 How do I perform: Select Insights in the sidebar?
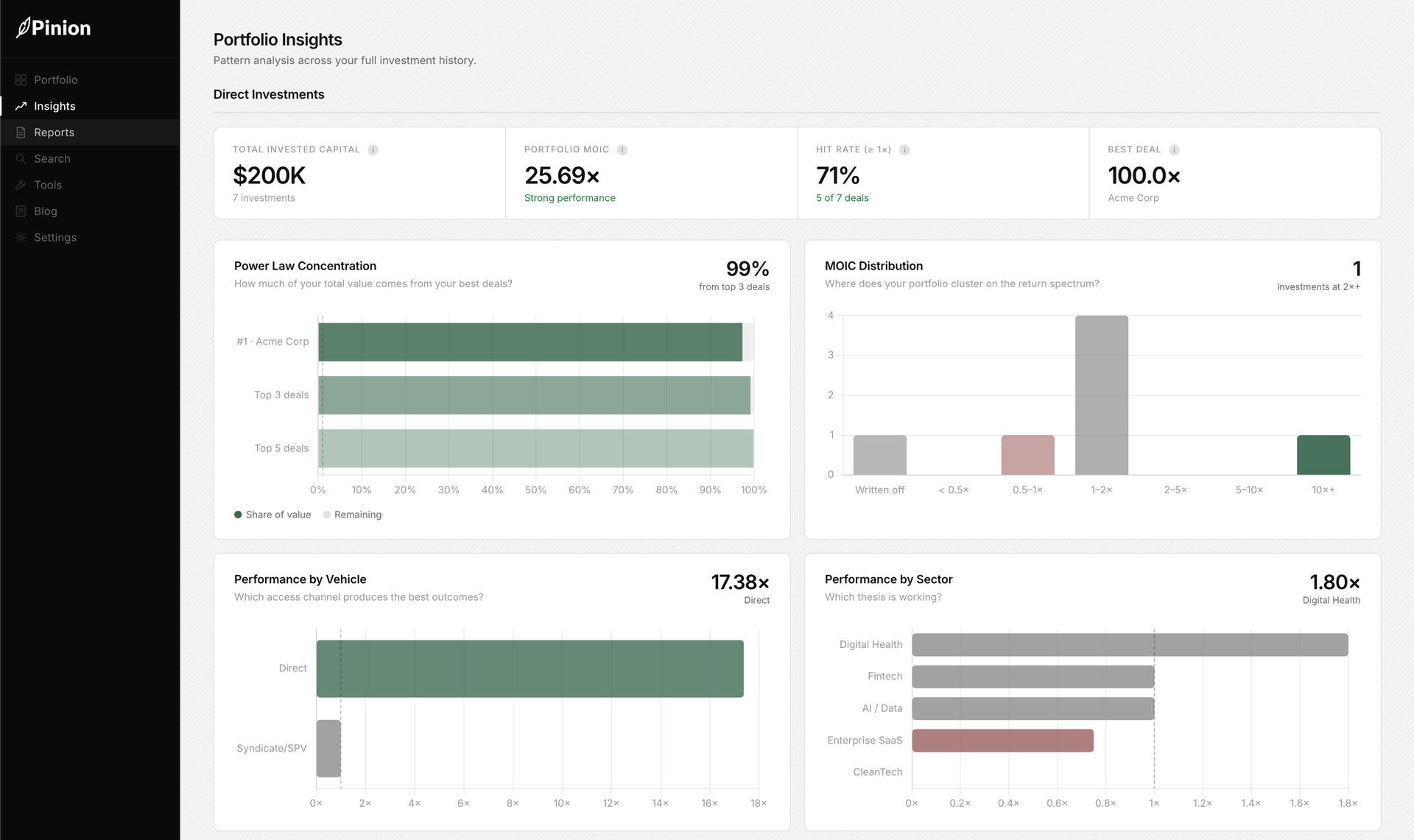[90, 106]
